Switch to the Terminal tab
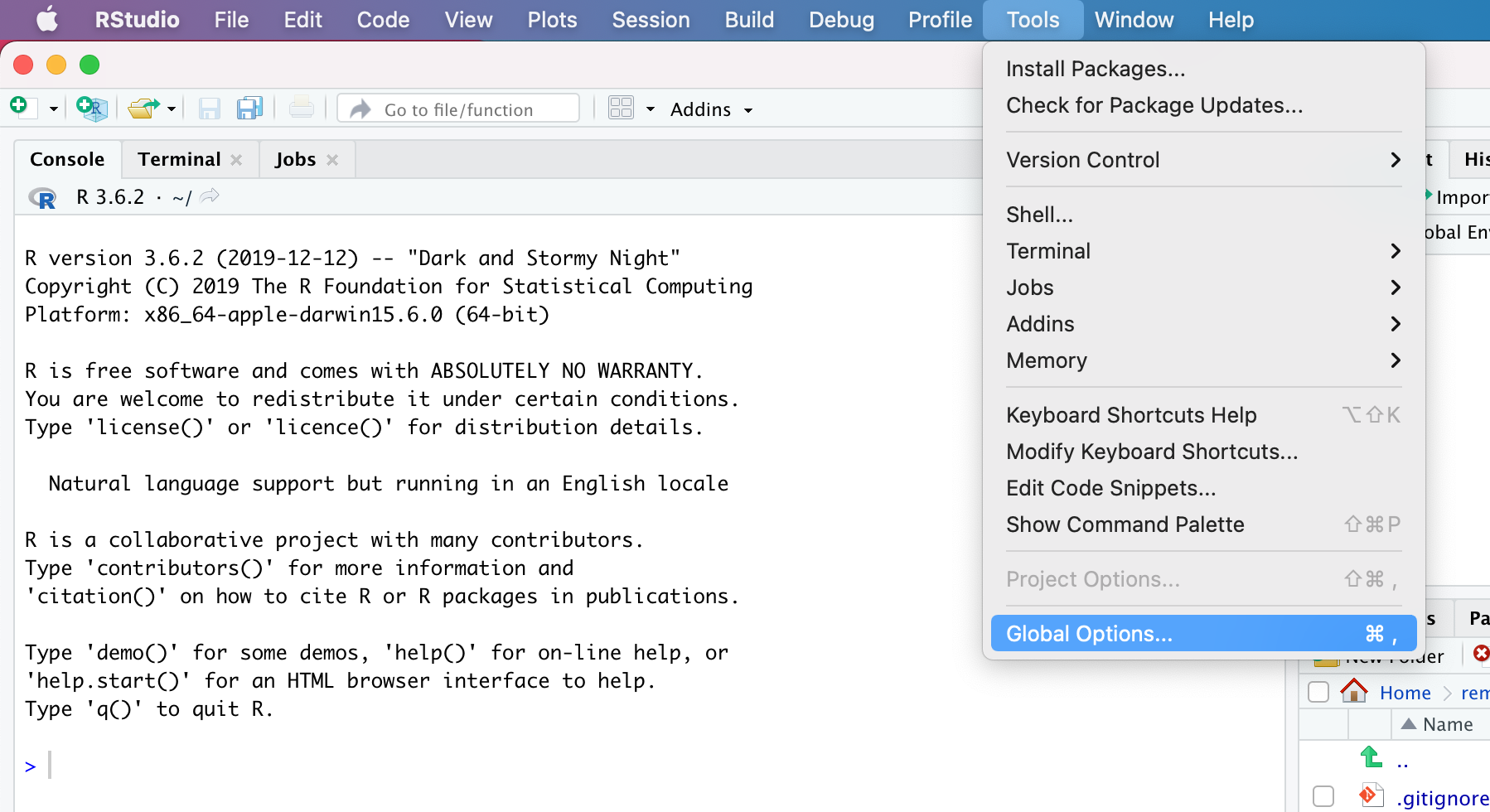Viewport: 1490px width, 812px height. [x=179, y=159]
